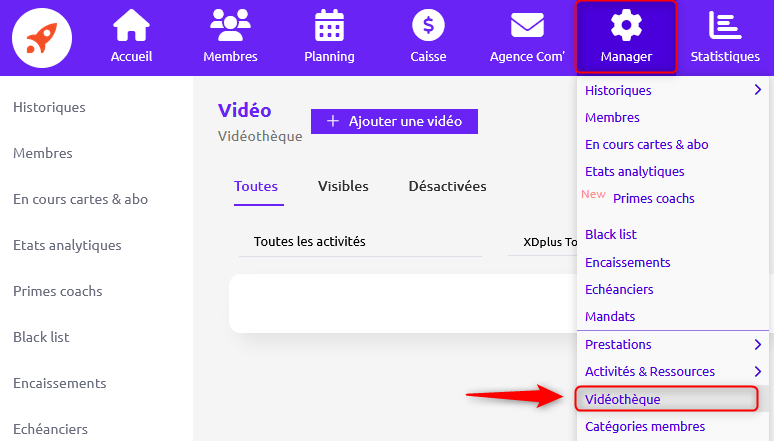Open En cours cartes & abo in sidebar

click(80, 199)
